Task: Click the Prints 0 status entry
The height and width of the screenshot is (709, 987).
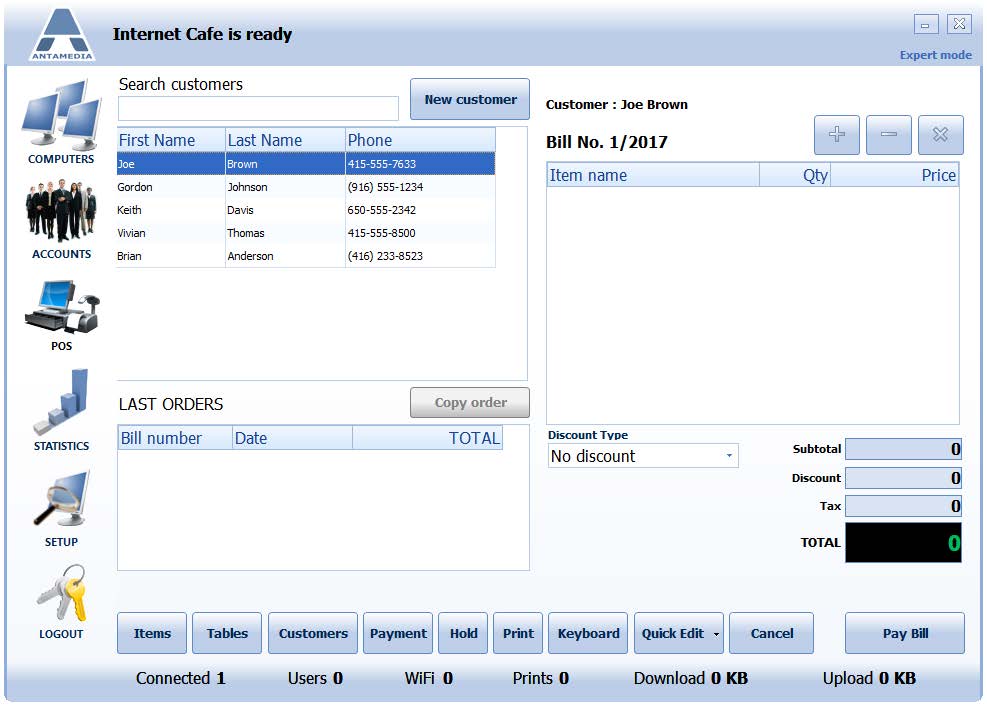Action: coord(541,679)
